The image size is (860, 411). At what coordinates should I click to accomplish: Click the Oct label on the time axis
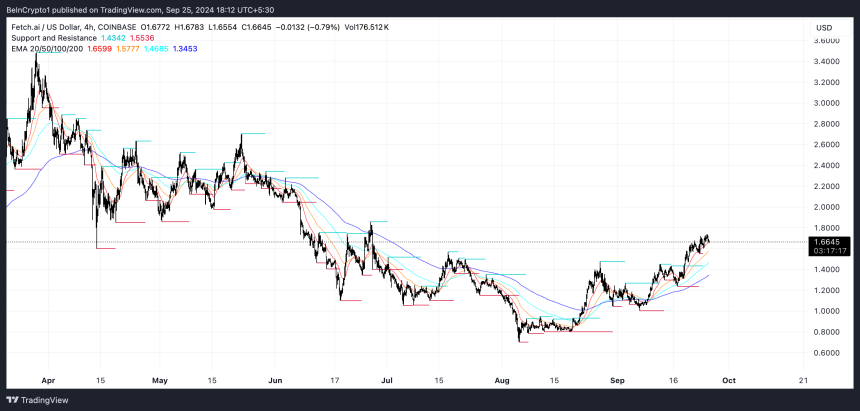tap(728, 380)
